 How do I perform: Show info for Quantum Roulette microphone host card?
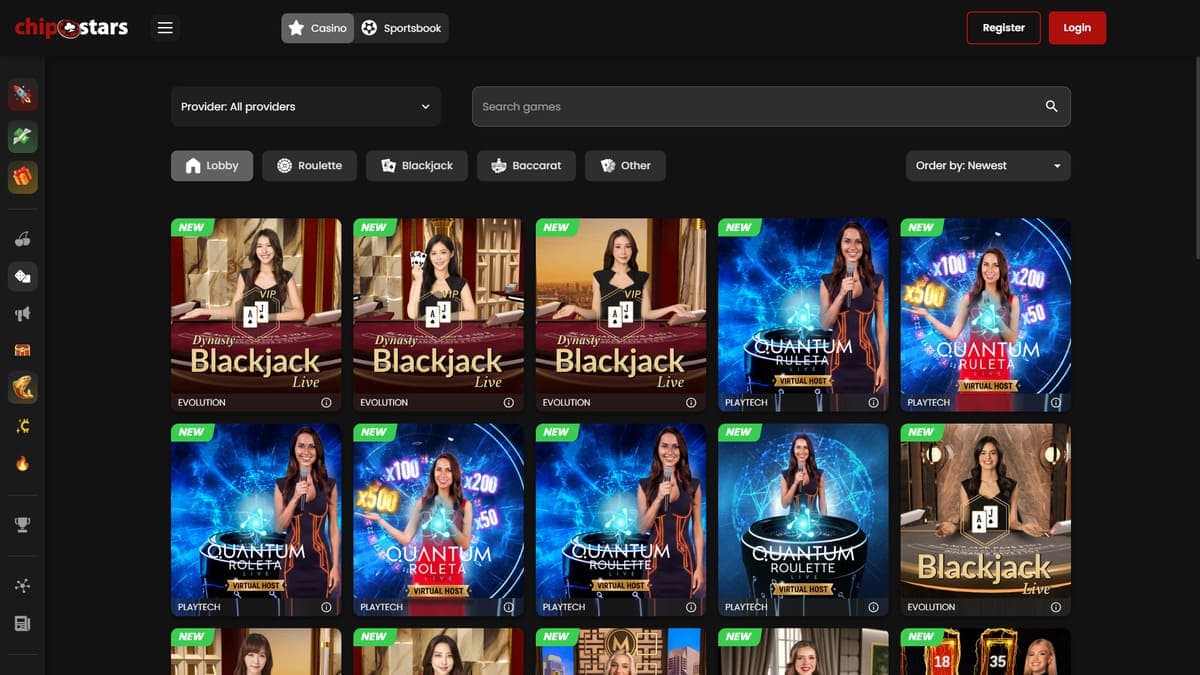691,607
